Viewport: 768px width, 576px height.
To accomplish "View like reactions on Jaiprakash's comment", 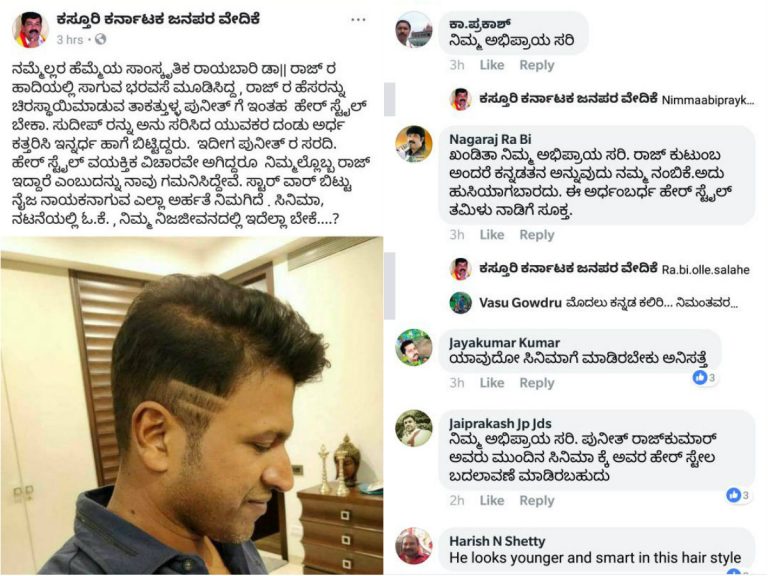I will (738, 495).
